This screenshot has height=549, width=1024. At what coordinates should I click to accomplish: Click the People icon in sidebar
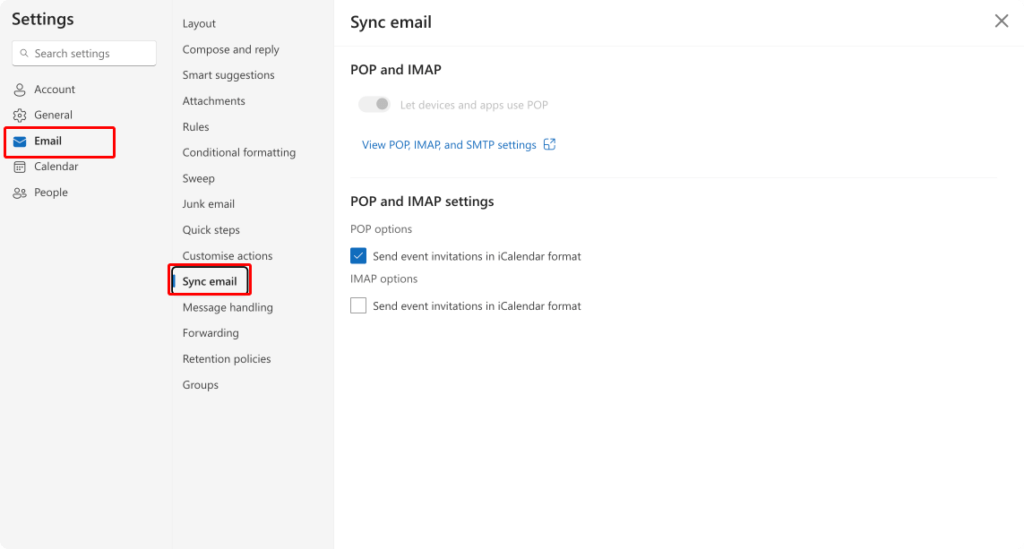(x=20, y=193)
